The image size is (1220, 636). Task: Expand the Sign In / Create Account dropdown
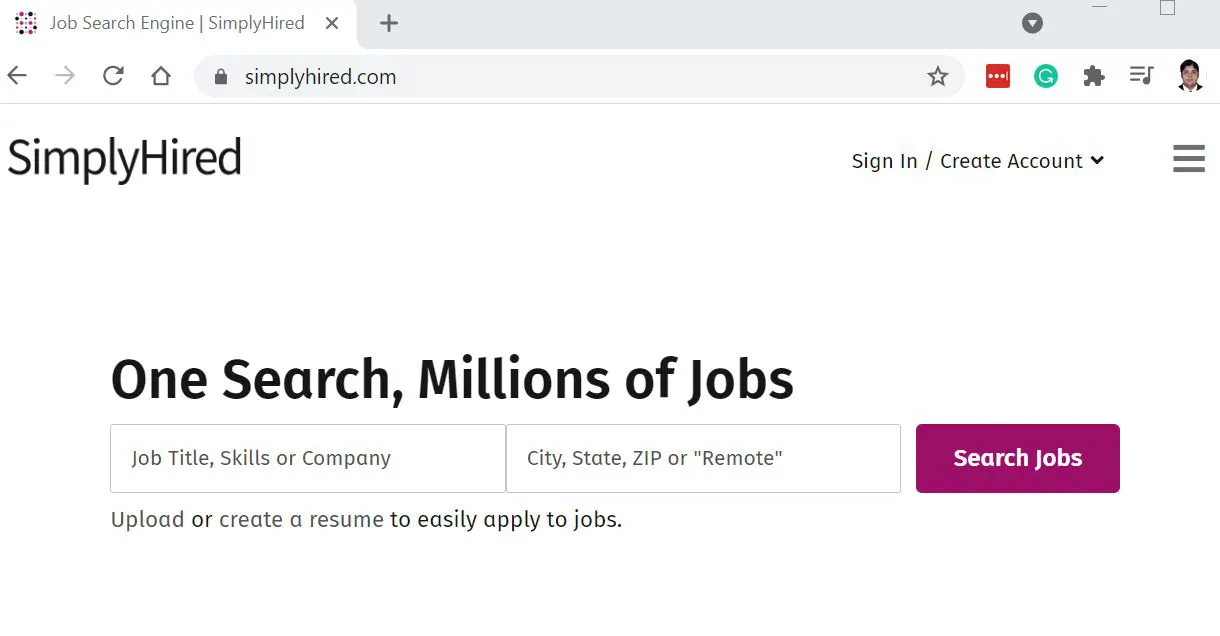pos(977,161)
